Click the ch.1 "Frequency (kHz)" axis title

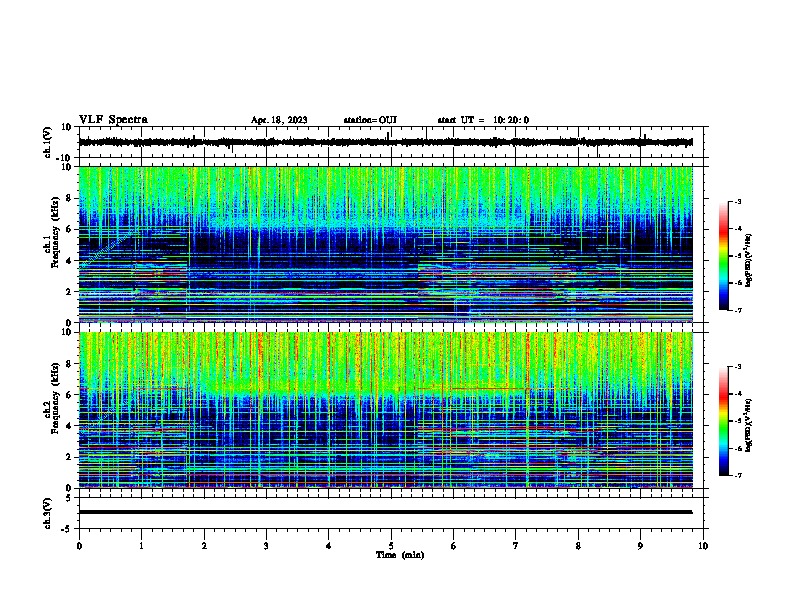coord(55,232)
